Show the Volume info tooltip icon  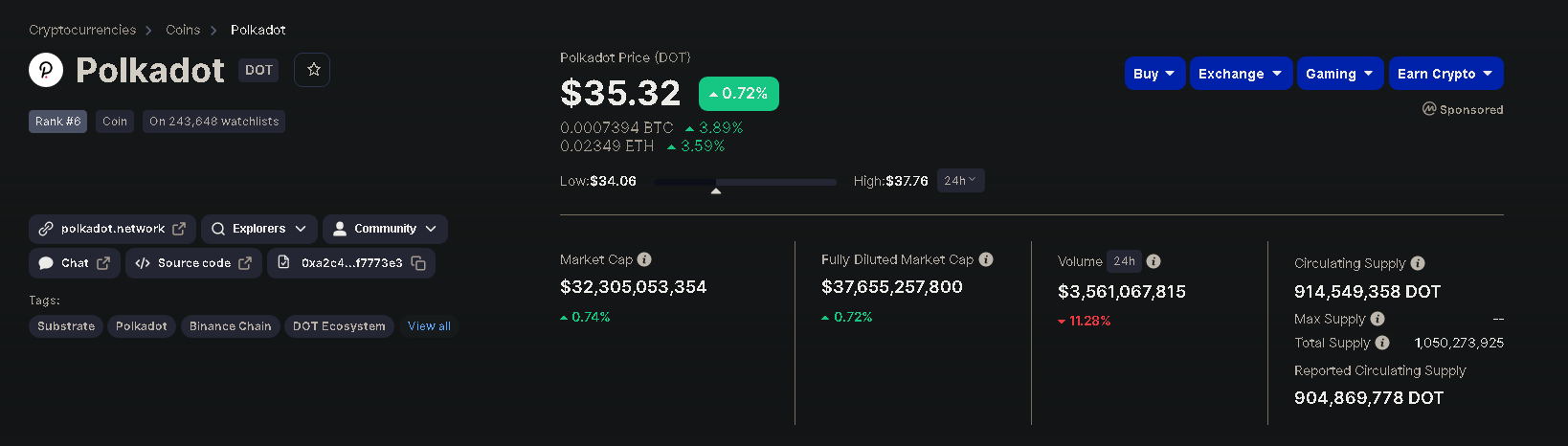pyautogui.click(x=1154, y=261)
